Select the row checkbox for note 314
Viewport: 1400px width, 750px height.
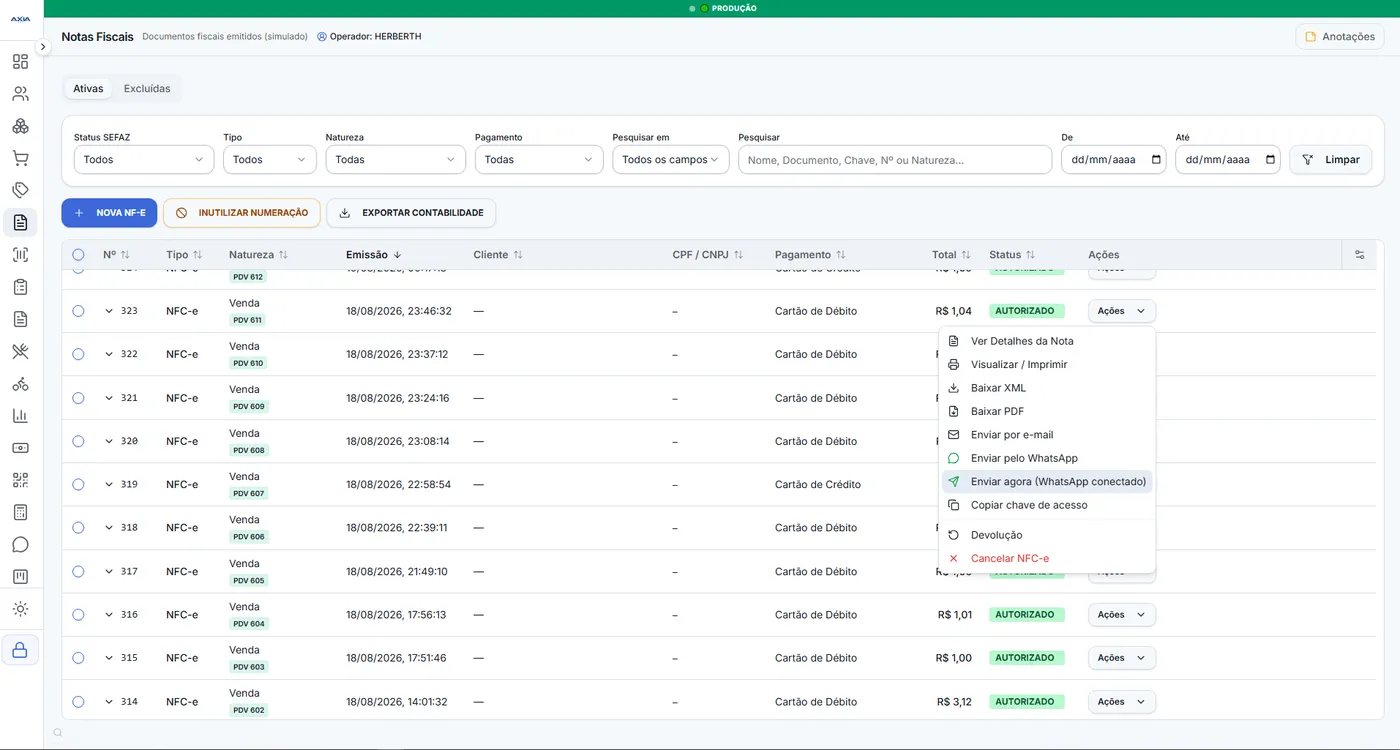pos(78,702)
